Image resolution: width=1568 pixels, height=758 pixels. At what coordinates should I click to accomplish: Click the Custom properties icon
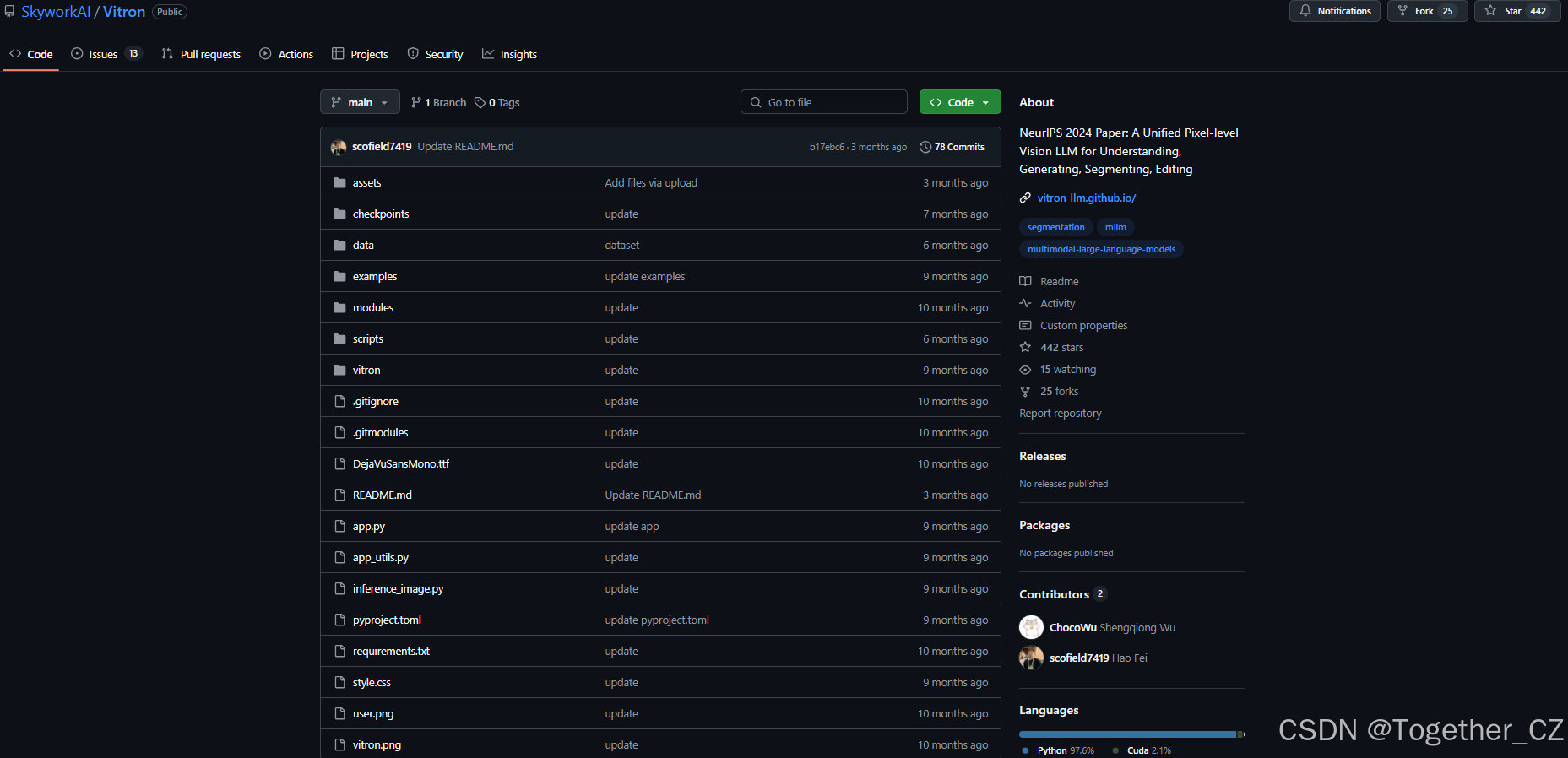(1025, 326)
